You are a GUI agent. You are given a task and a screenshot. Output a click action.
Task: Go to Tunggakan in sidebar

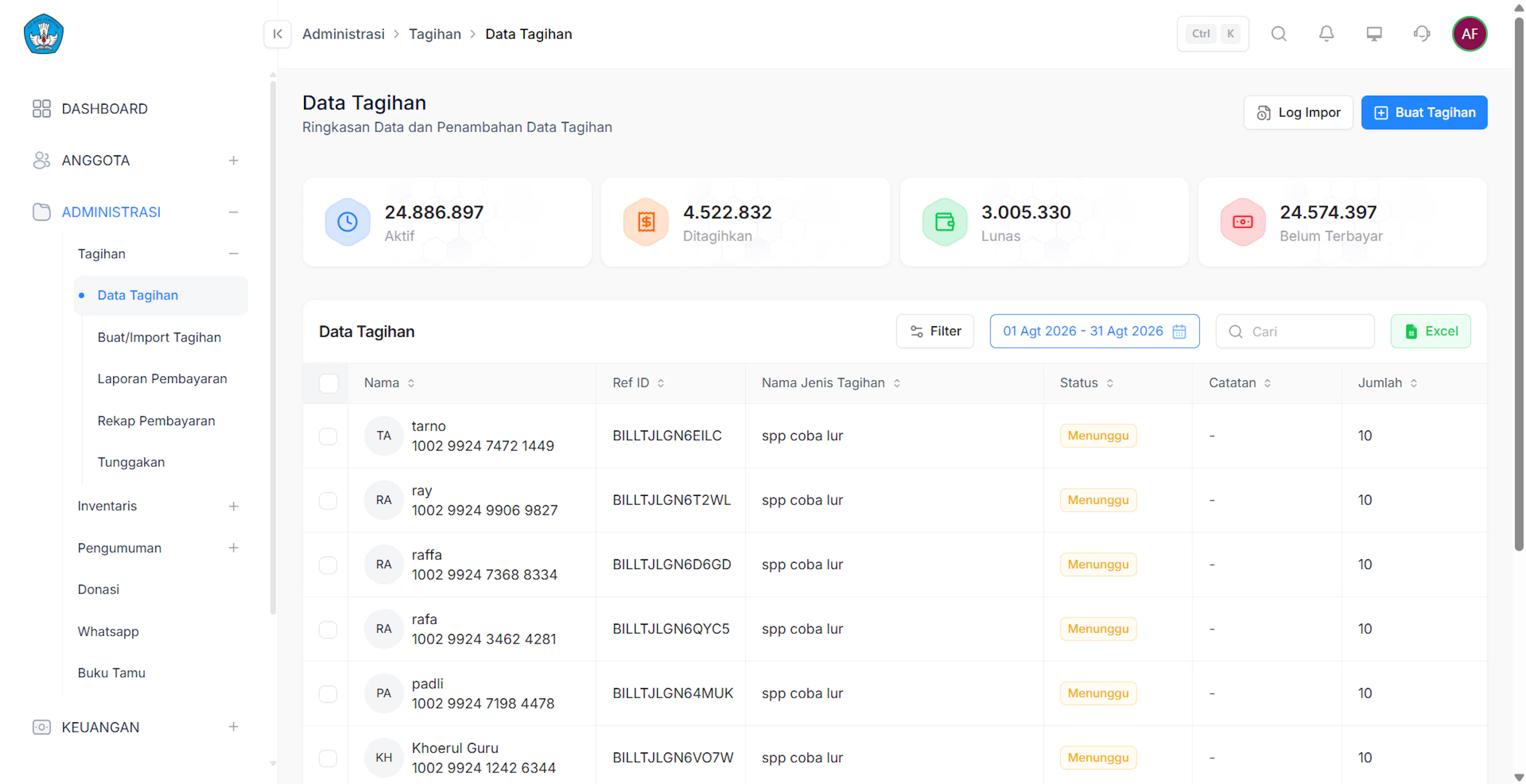[131, 463]
